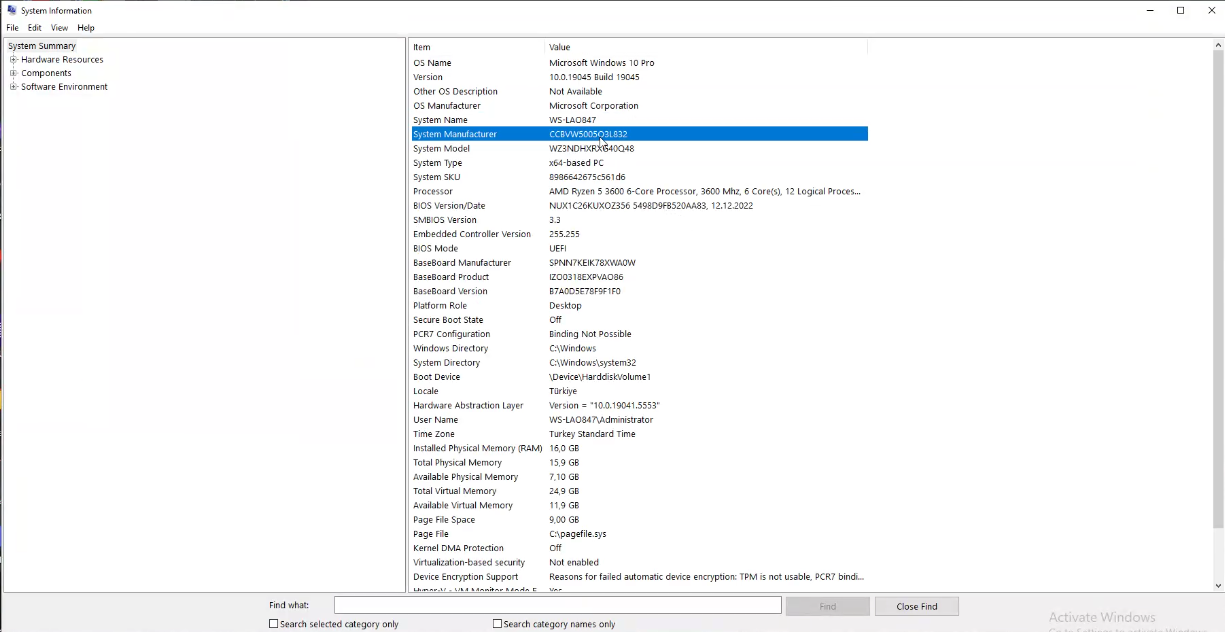Select the SMBIOS Version row
1225x632 pixels.
click(640, 220)
